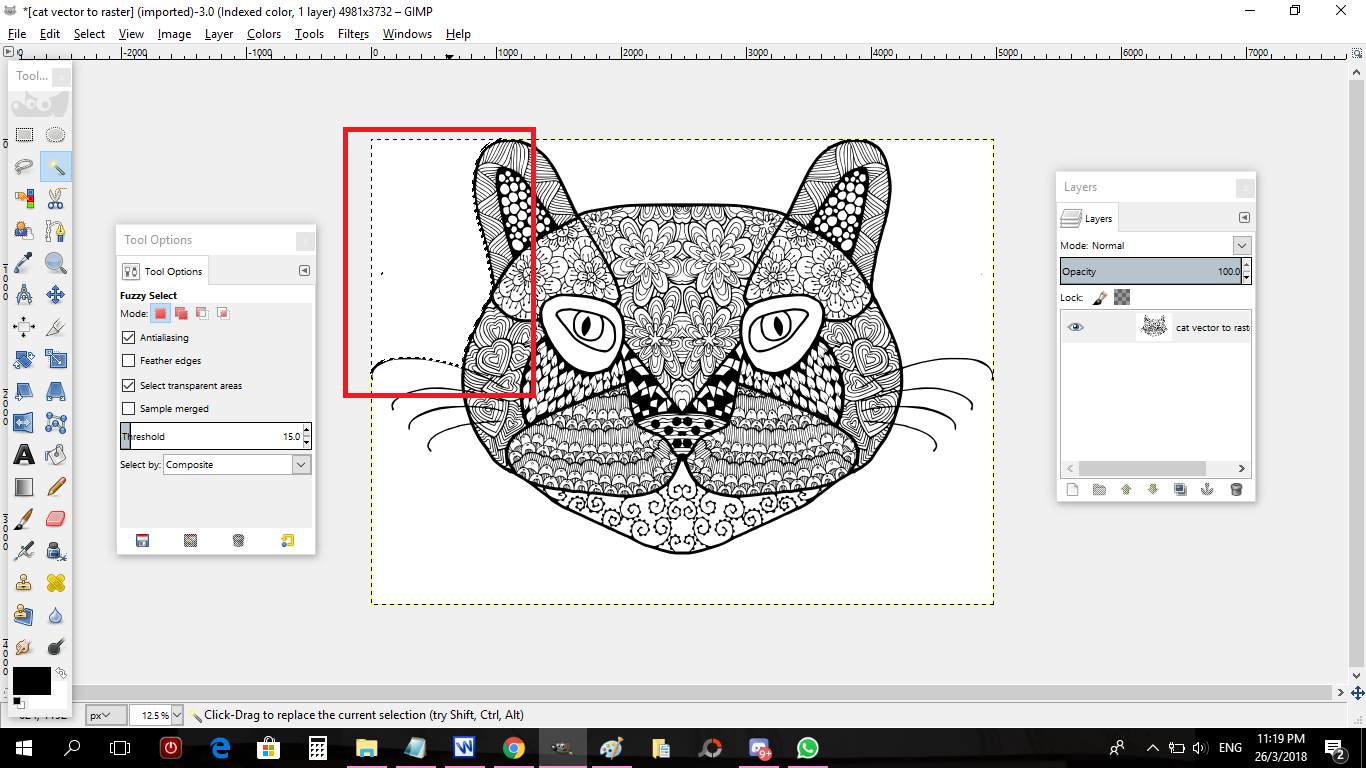Select the Heal bandage tool
The width and height of the screenshot is (1366, 768).
(x=56, y=583)
